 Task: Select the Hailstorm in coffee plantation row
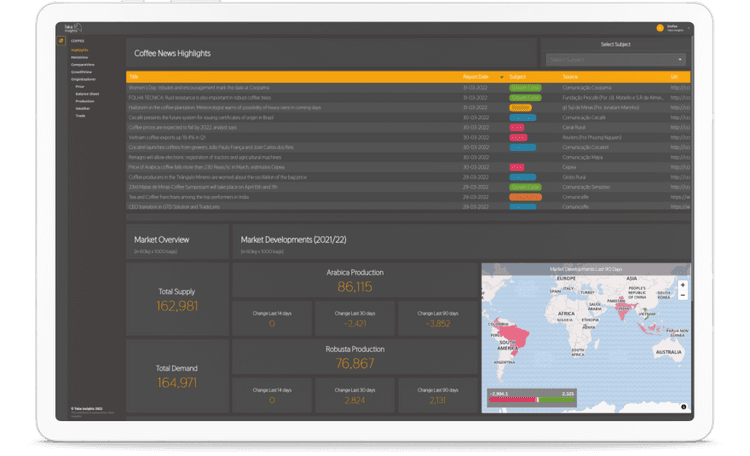click(408, 108)
